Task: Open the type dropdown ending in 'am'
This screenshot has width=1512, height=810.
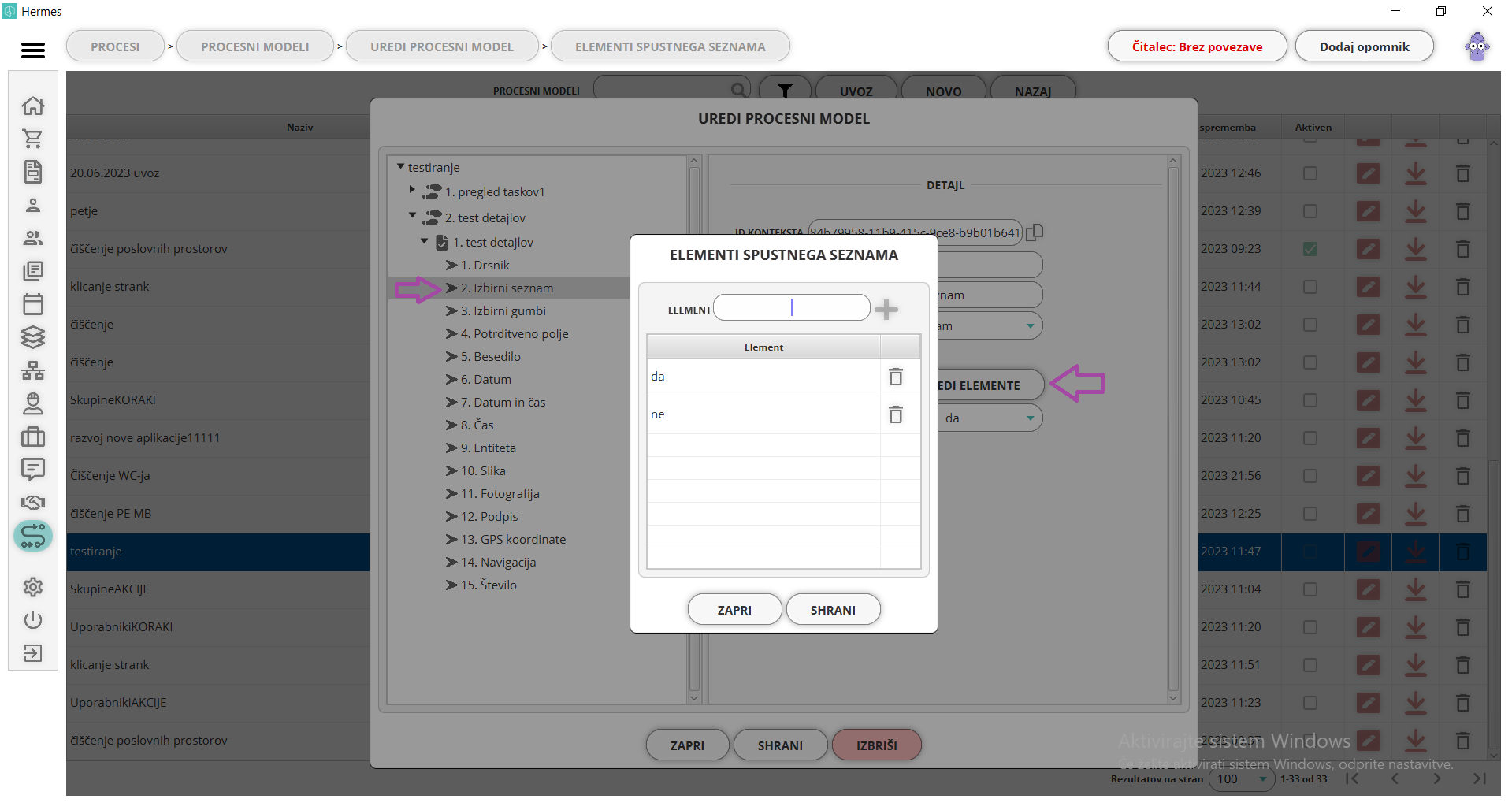Action: [990, 325]
